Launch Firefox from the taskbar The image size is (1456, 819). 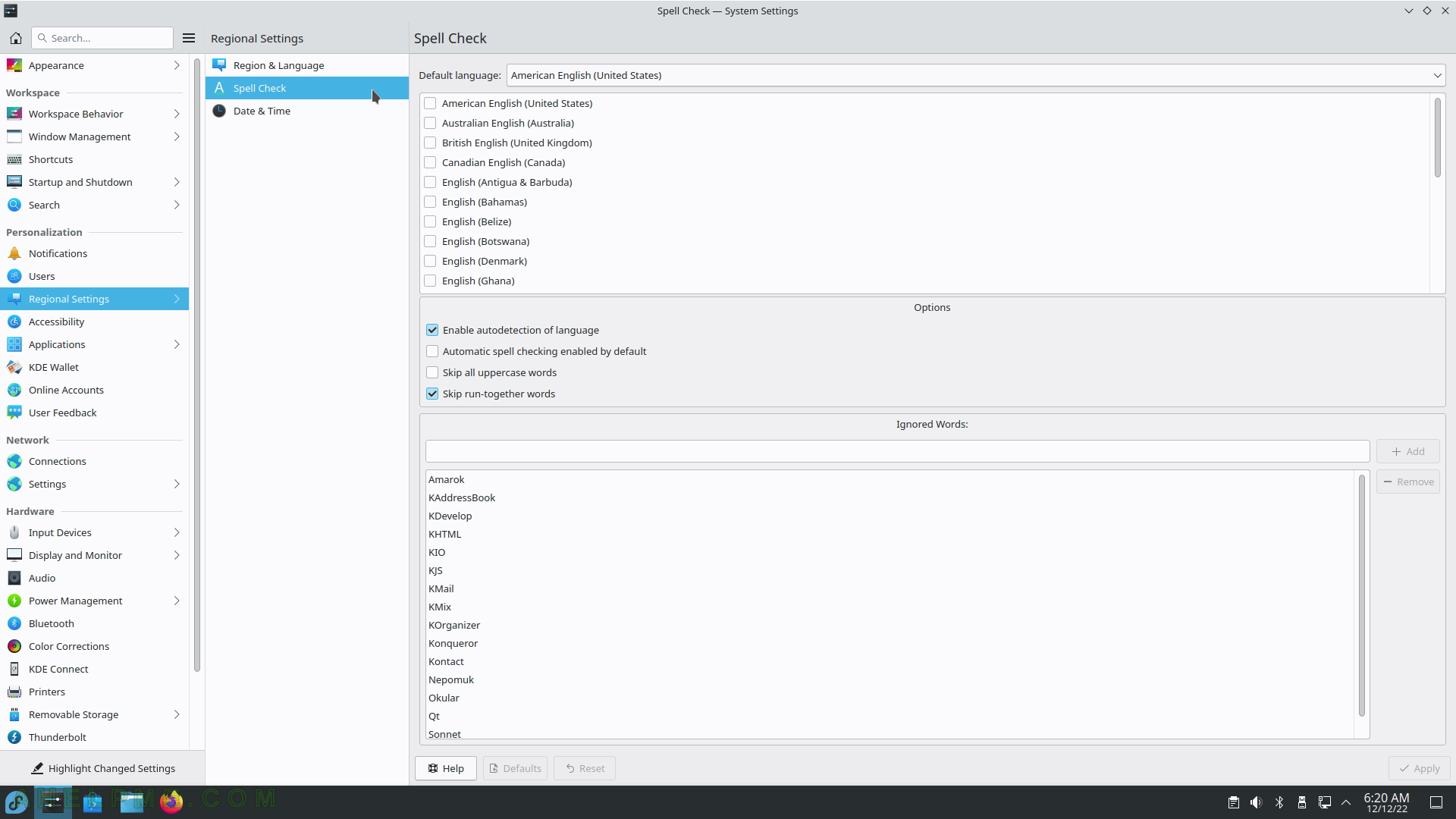171,802
